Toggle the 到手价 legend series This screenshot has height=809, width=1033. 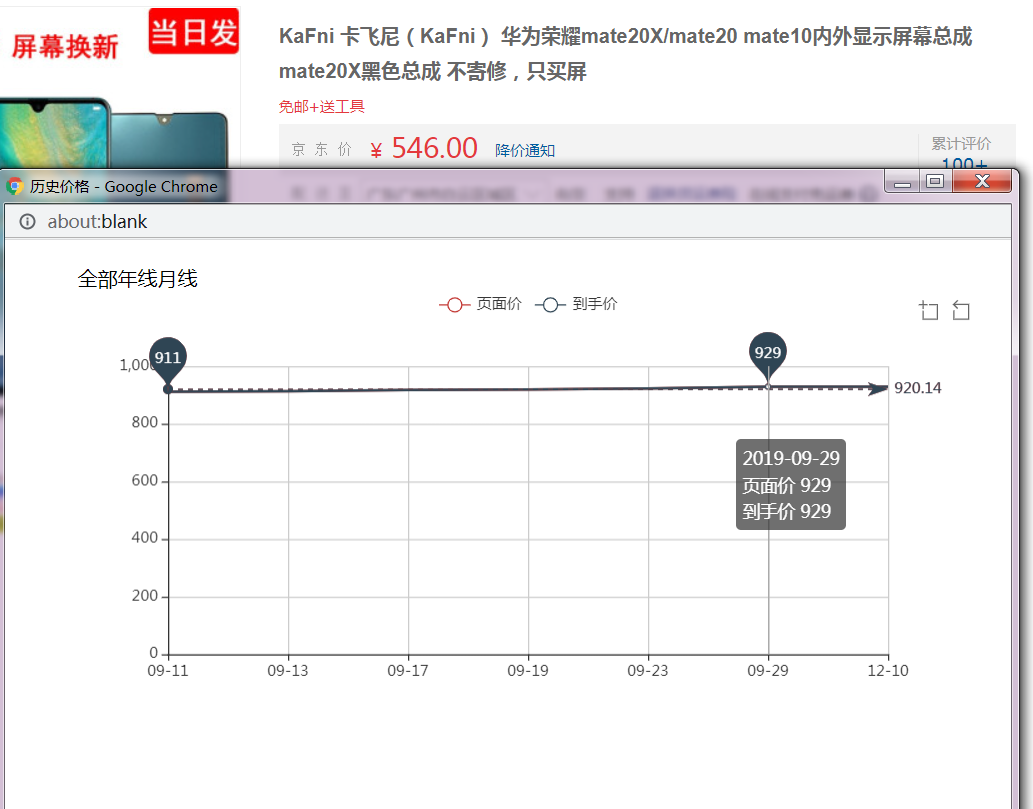point(576,304)
